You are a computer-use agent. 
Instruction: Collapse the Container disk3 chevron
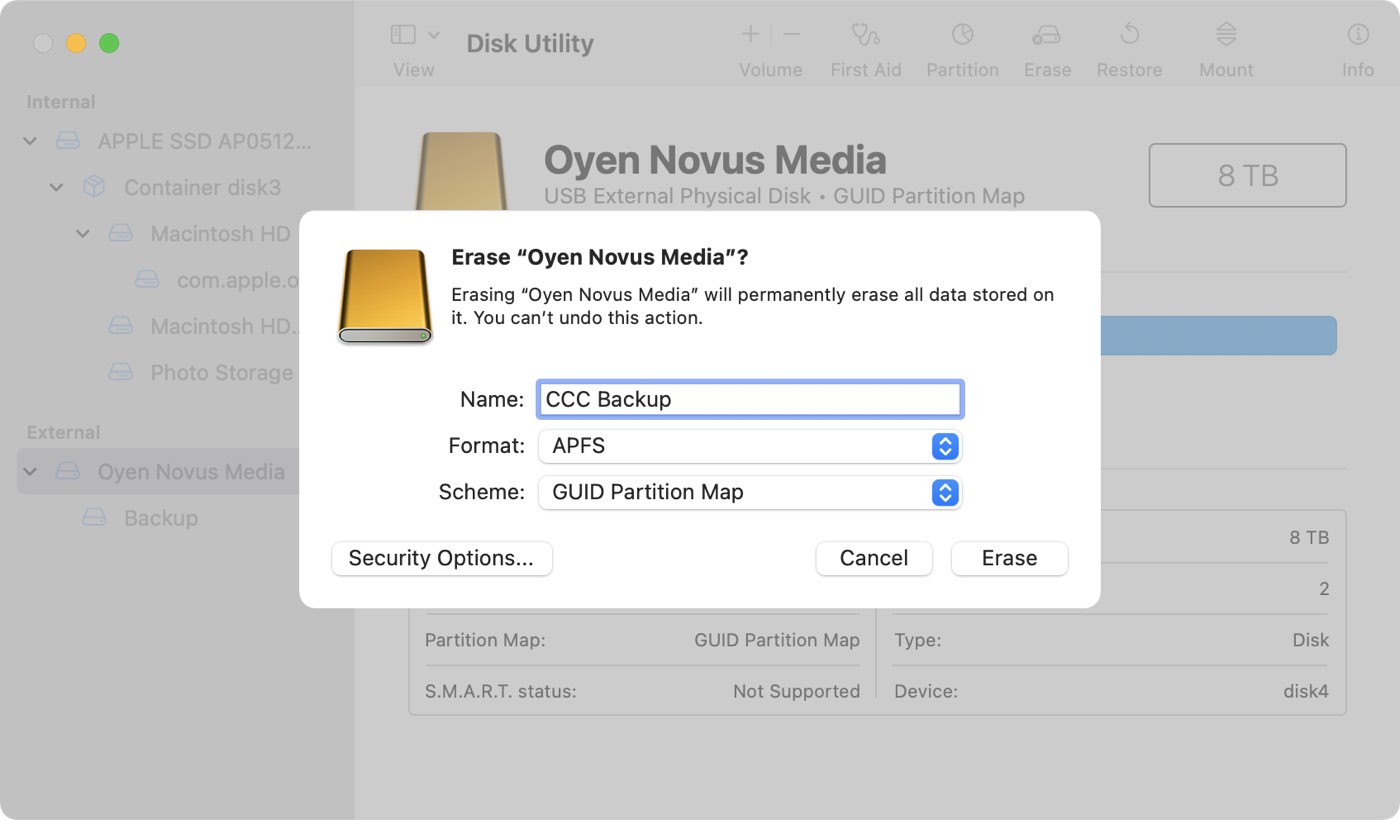[57, 187]
